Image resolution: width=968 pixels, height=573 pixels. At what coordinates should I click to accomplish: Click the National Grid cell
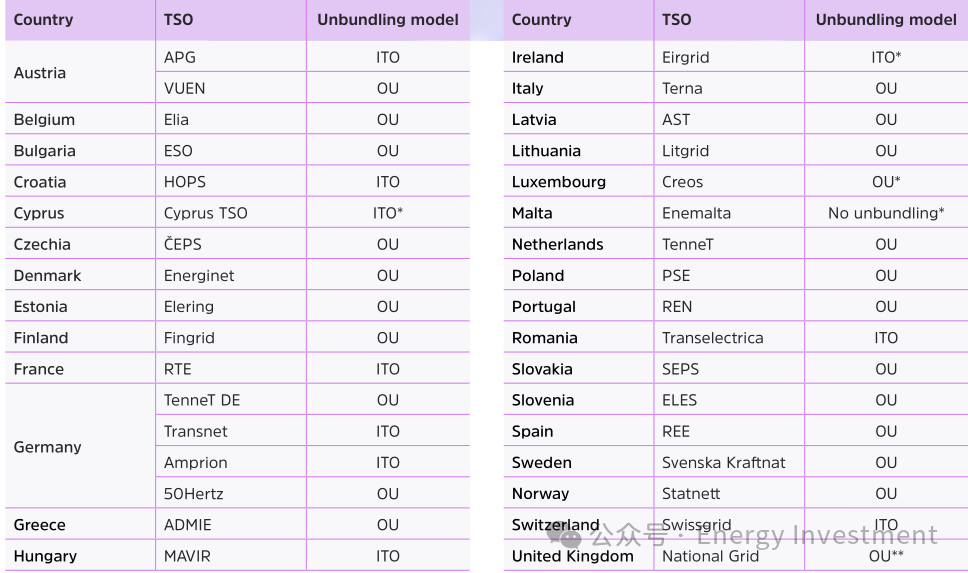(x=710, y=556)
